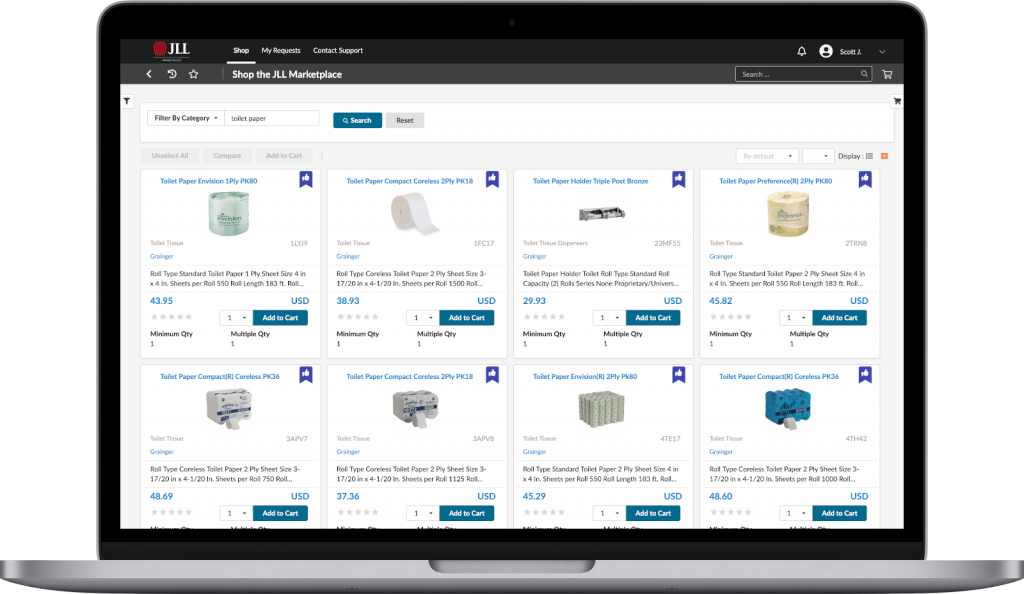Go back with the left arrow
The height and width of the screenshot is (594, 1024).
(x=149, y=74)
